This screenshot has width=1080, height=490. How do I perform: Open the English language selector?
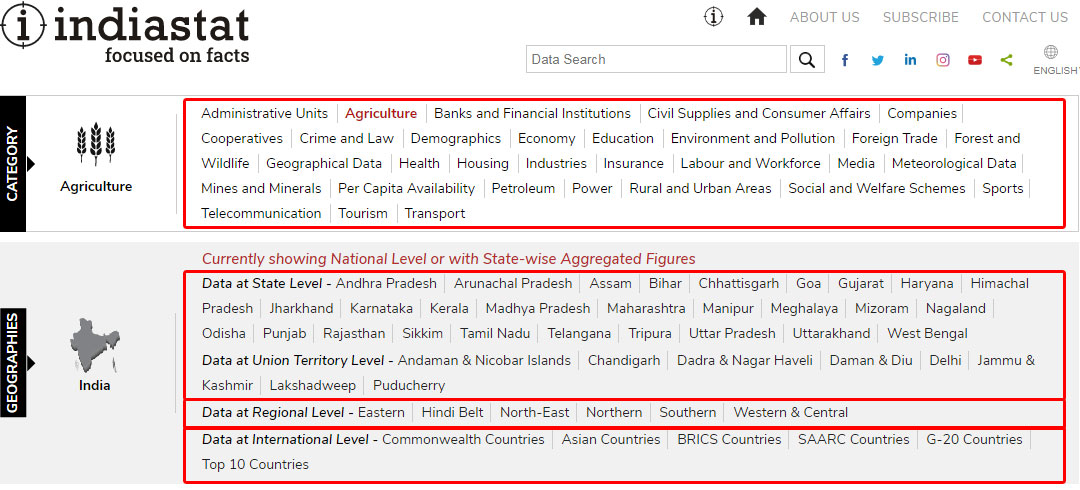click(x=1052, y=60)
